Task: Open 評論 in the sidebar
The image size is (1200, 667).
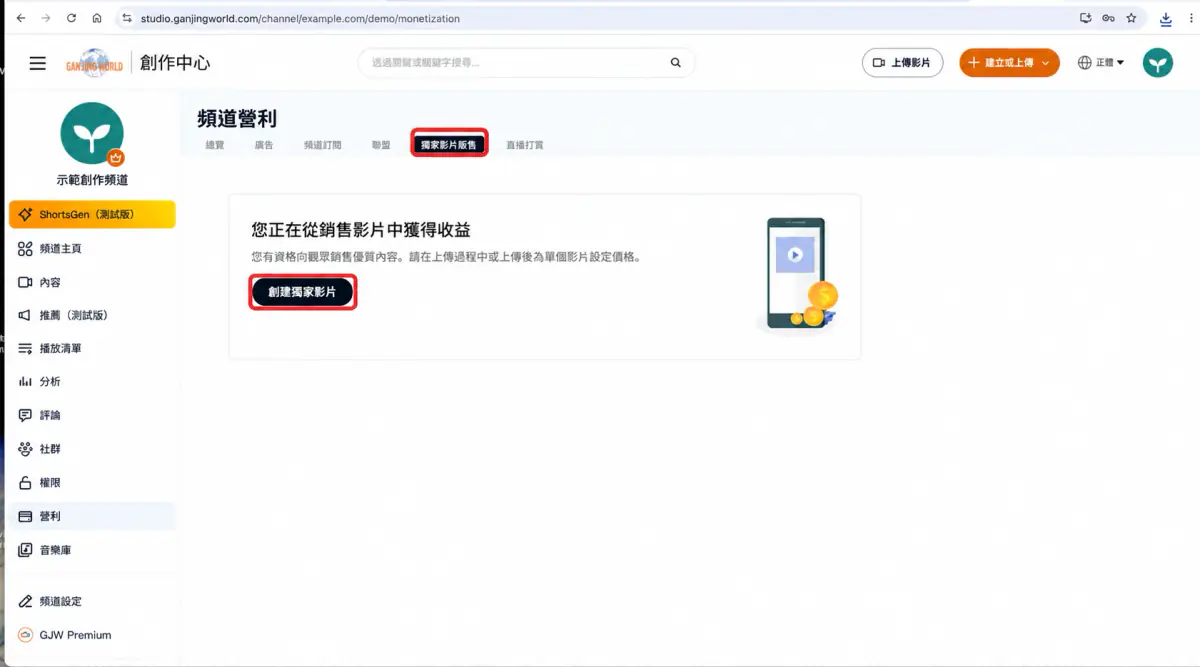Action: click(x=92, y=415)
